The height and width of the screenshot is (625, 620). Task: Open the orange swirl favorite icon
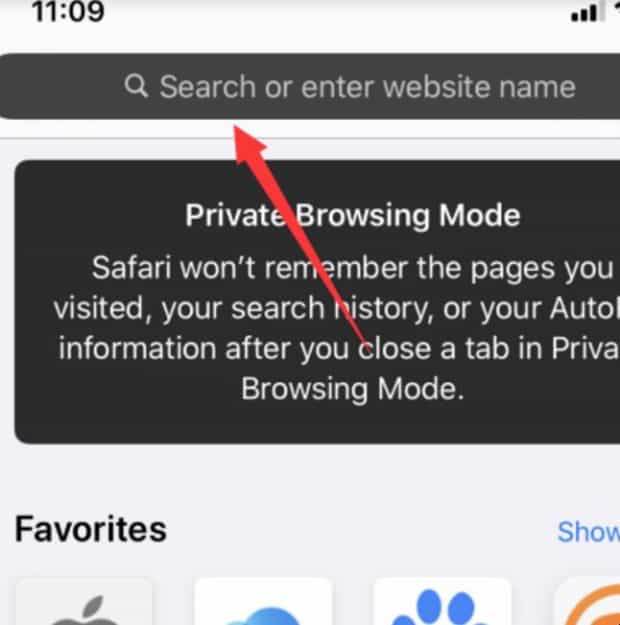[x=587, y=601]
